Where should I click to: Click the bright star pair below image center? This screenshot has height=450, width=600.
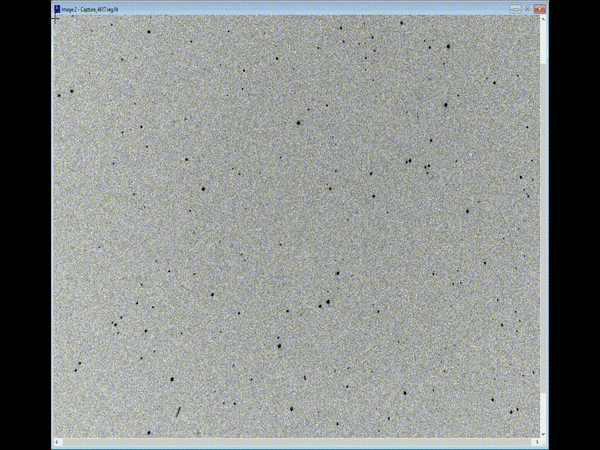click(x=325, y=303)
